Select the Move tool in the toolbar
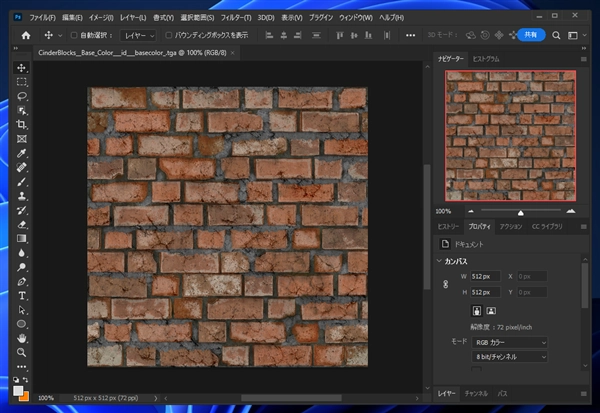The image size is (600, 413). click(x=22, y=68)
